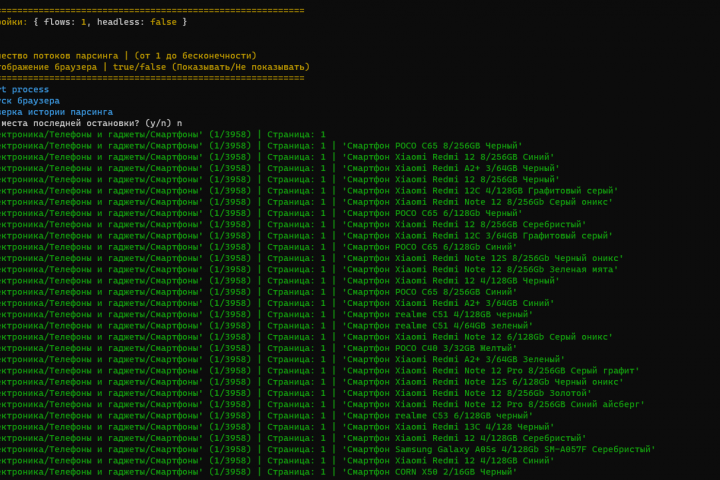Click '(1/3958)' in the CORN X50 row
Viewport: 720px width, 480px height.
pyautogui.click(x=231, y=472)
